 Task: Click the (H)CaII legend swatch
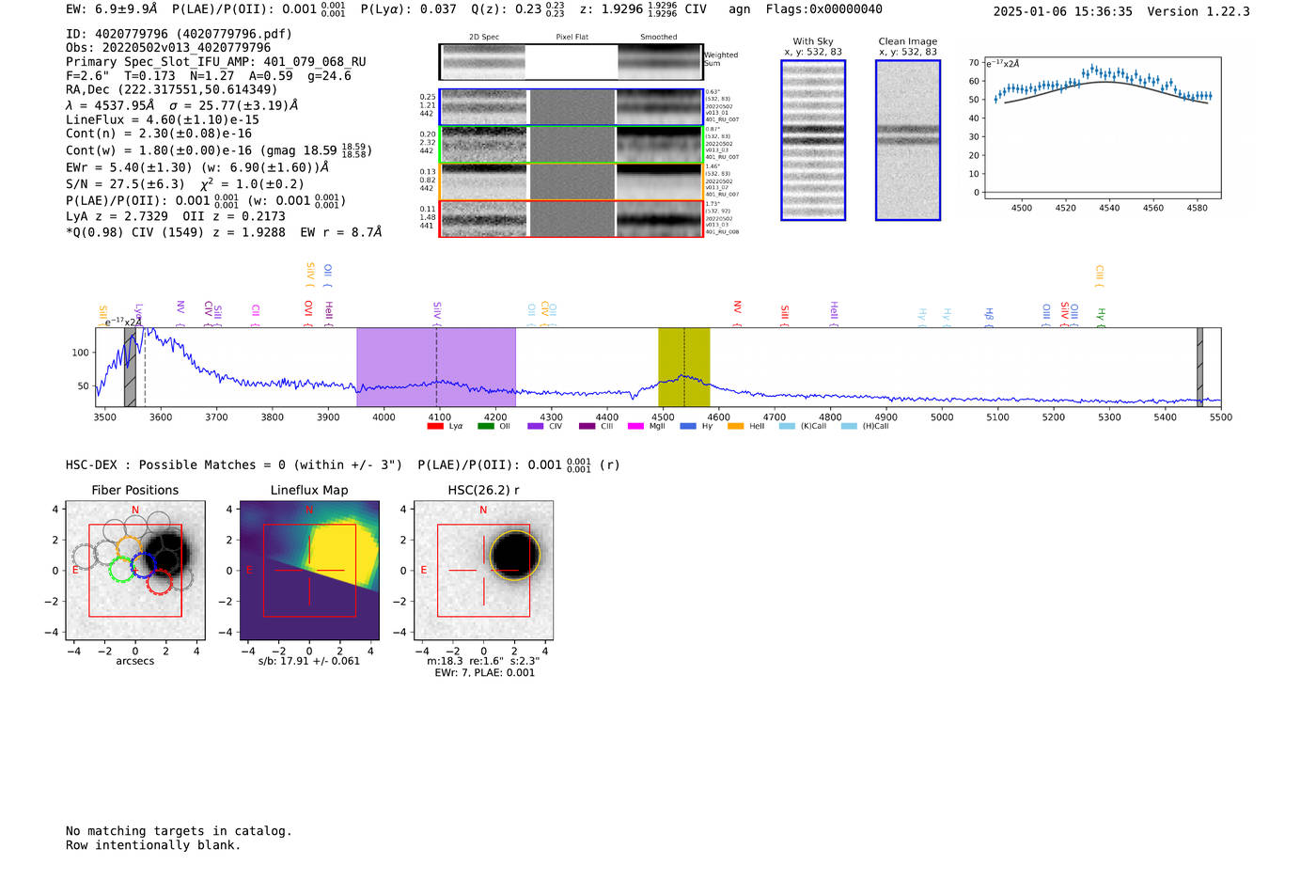pyautogui.click(x=849, y=426)
